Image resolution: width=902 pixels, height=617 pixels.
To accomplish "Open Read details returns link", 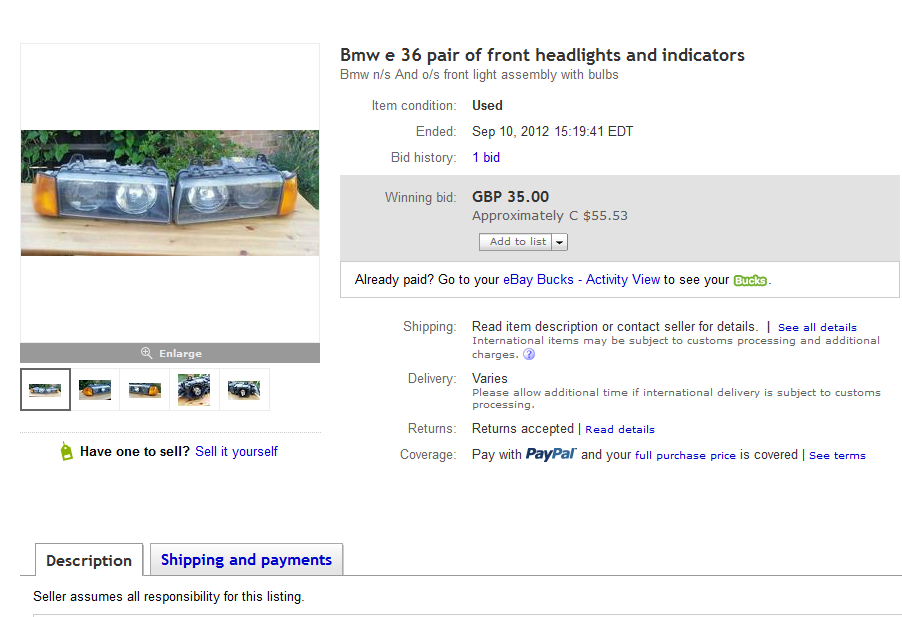I will pos(620,430).
